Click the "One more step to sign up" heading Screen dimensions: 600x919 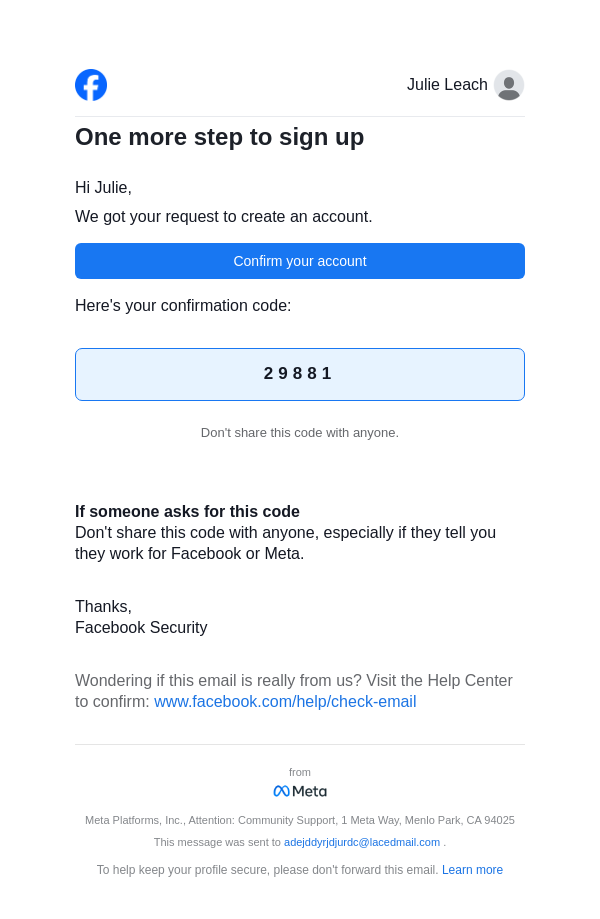tap(220, 137)
